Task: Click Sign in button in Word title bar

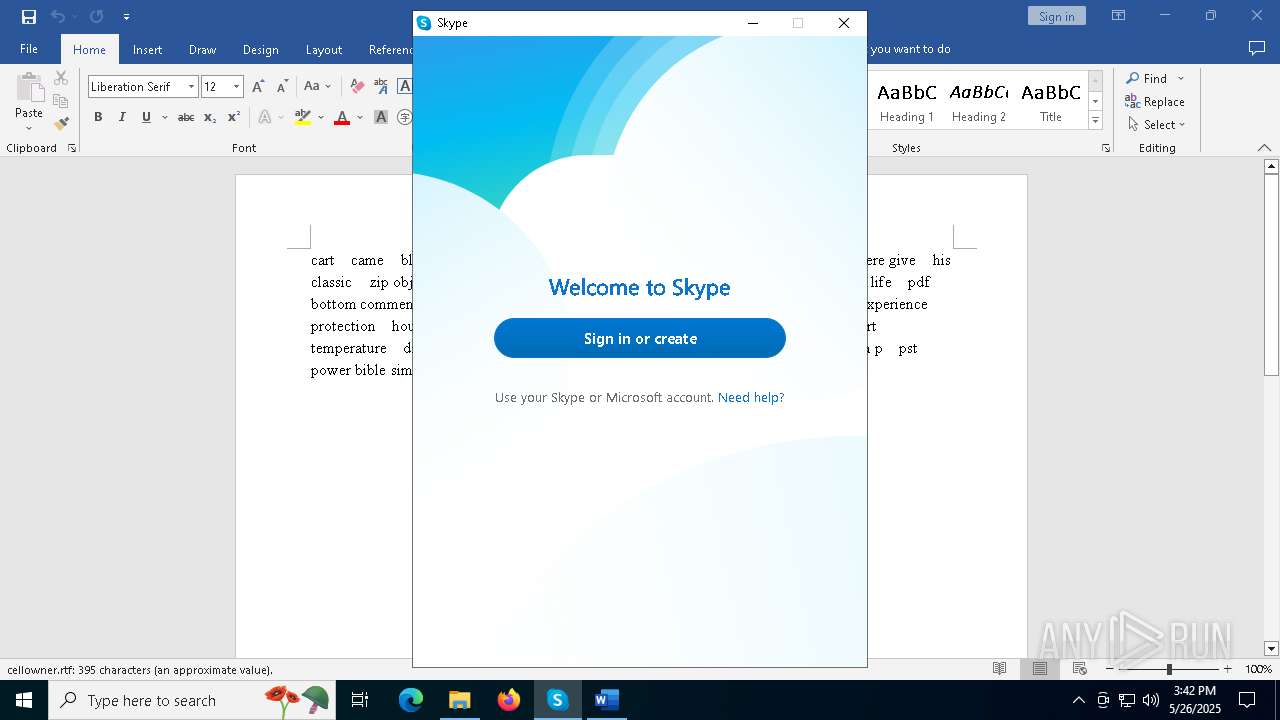Action: pos(1056,16)
